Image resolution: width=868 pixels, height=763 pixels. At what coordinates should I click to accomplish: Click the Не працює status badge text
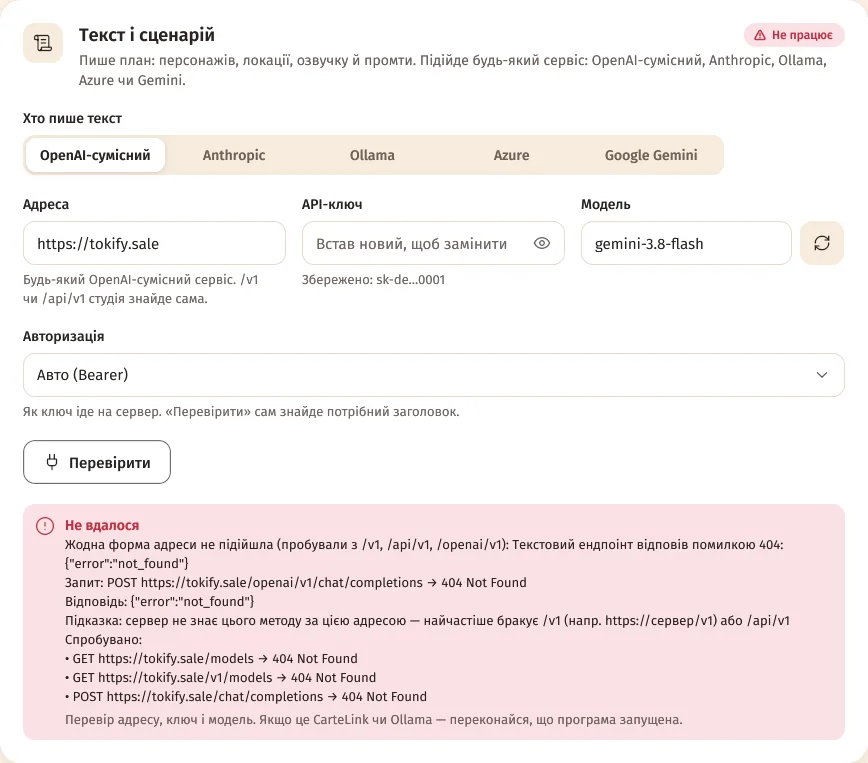[x=802, y=35]
